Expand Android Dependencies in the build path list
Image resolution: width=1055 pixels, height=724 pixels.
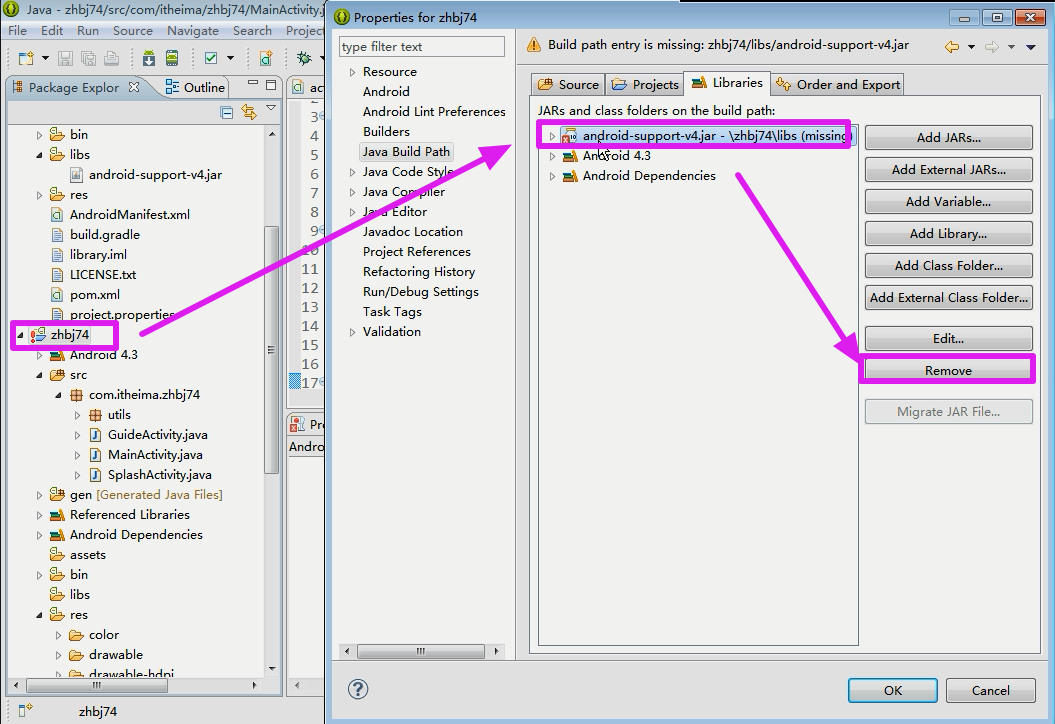(x=552, y=176)
